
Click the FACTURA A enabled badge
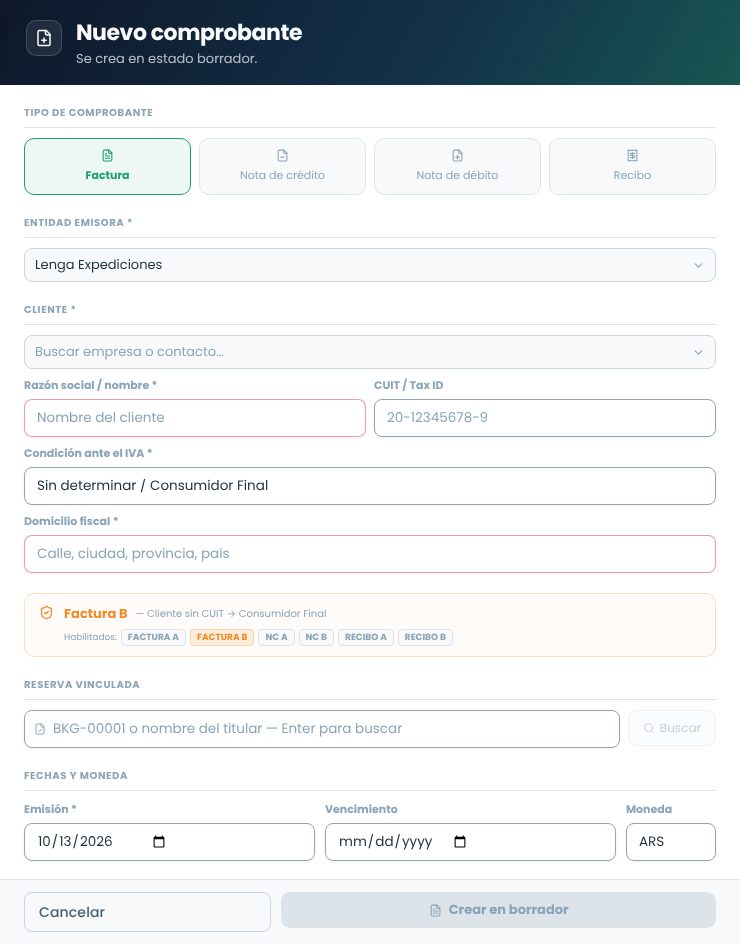[x=153, y=637]
